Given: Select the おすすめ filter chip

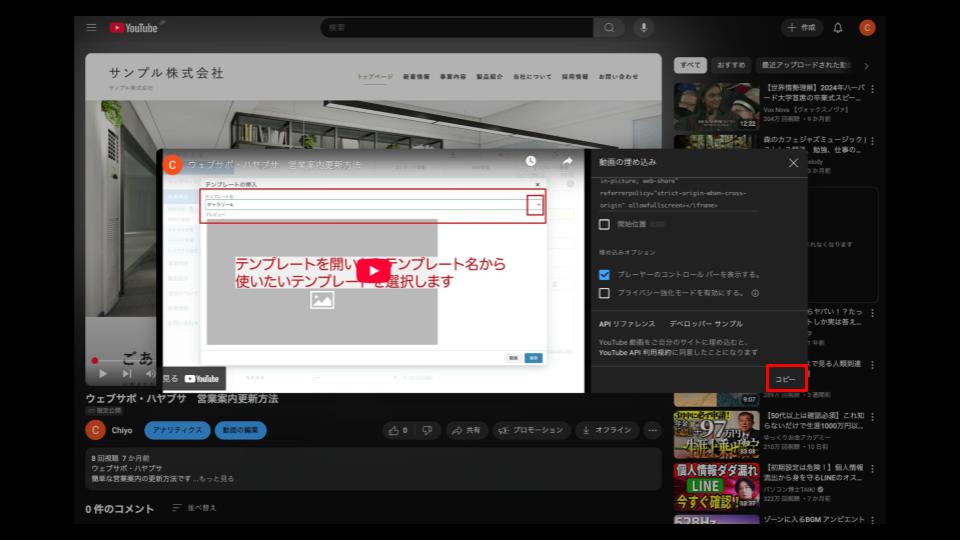Looking at the screenshot, I should coord(731,65).
